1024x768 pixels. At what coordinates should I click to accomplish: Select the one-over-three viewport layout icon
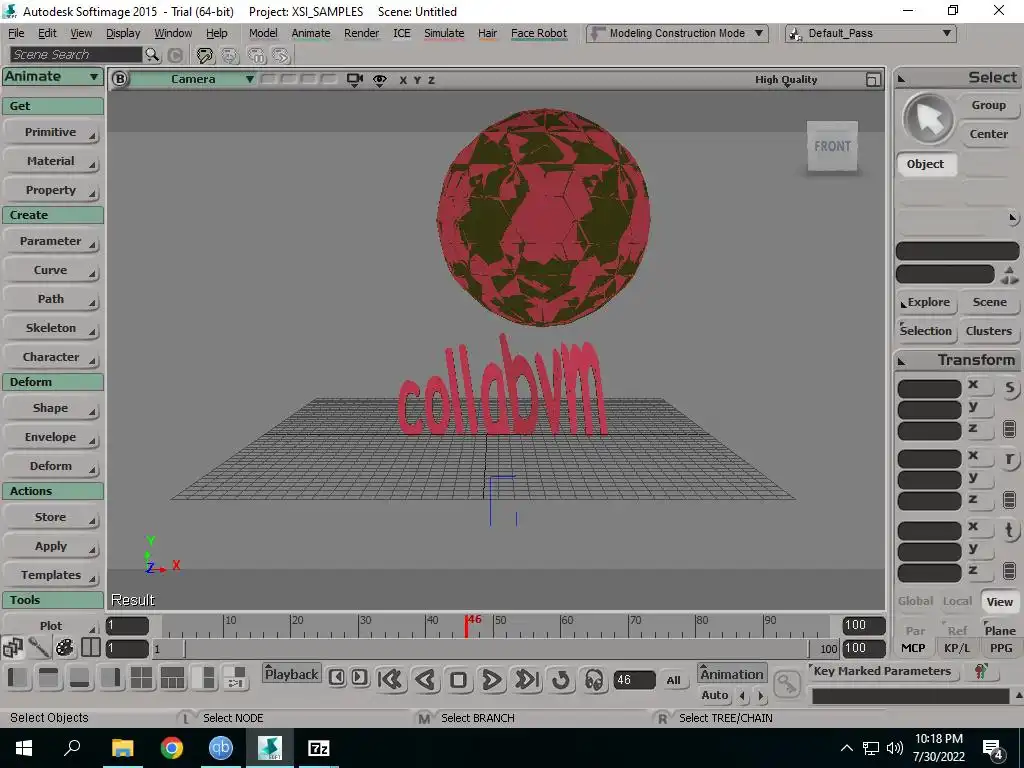coord(172,678)
